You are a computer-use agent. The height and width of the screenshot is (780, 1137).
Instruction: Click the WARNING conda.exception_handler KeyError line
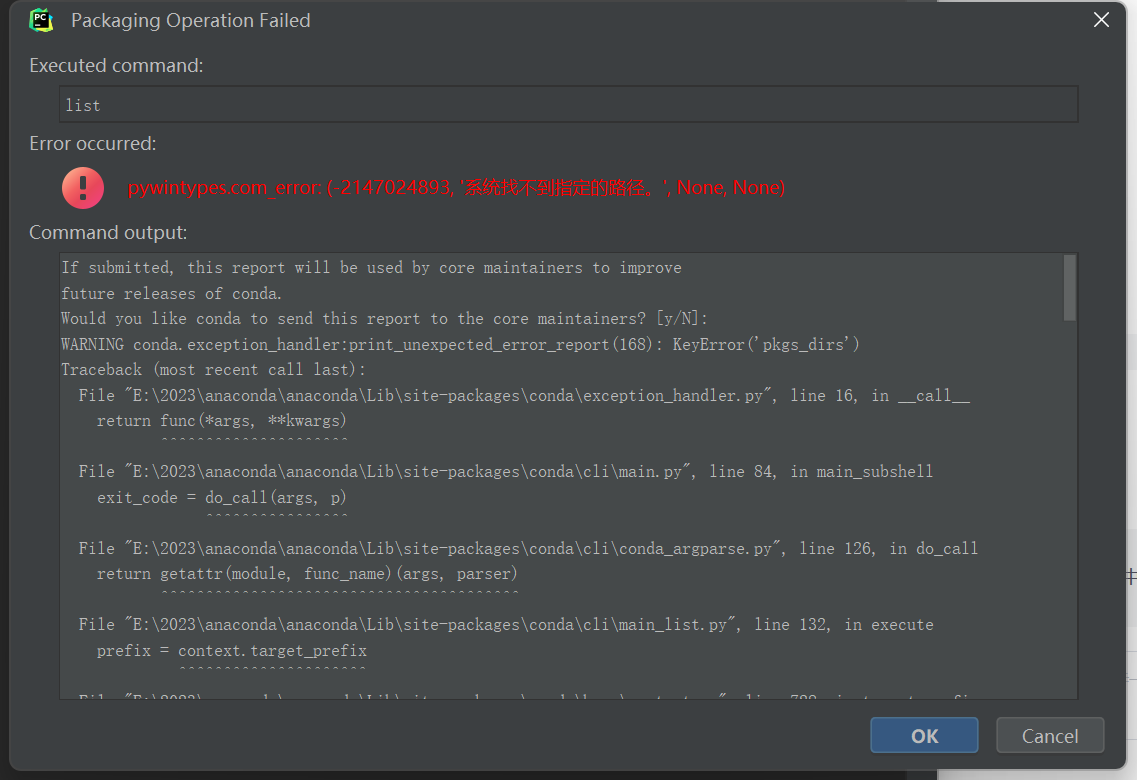click(460, 344)
